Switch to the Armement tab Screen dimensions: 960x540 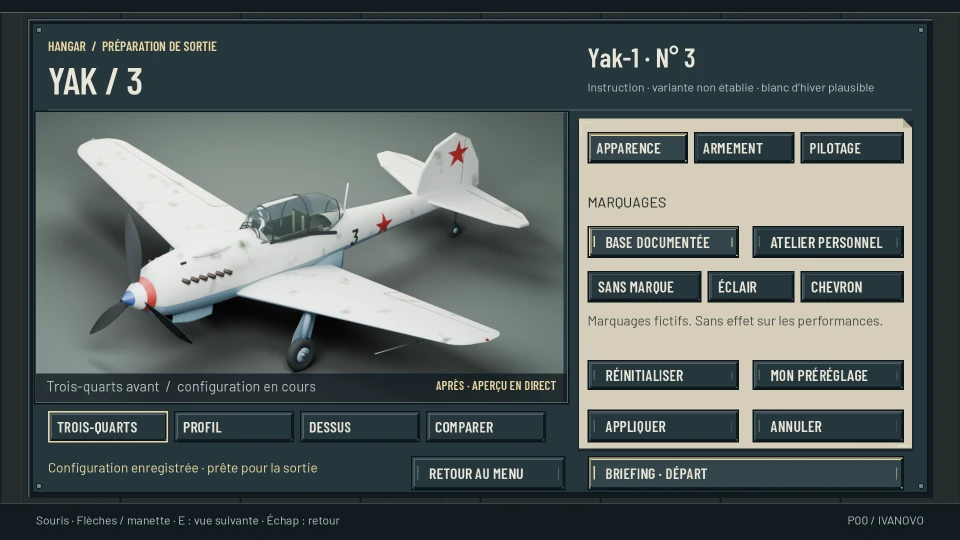[x=744, y=148]
